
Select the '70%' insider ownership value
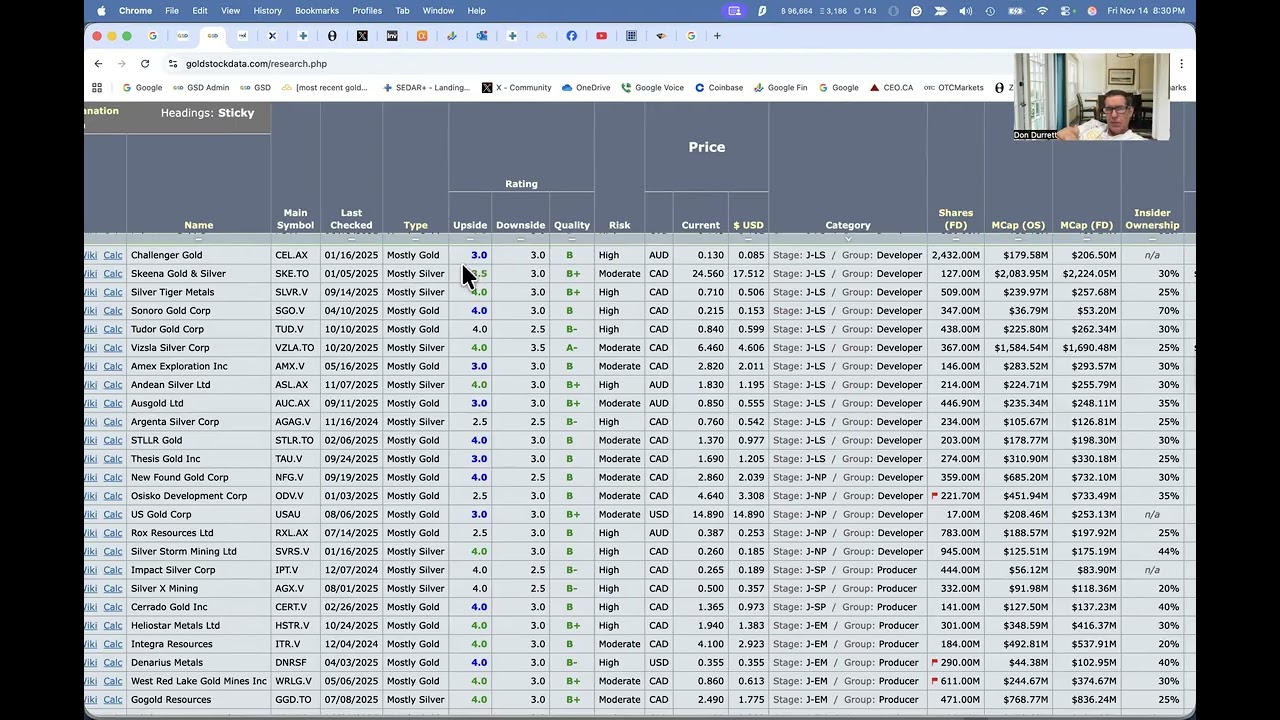[x=1168, y=311]
